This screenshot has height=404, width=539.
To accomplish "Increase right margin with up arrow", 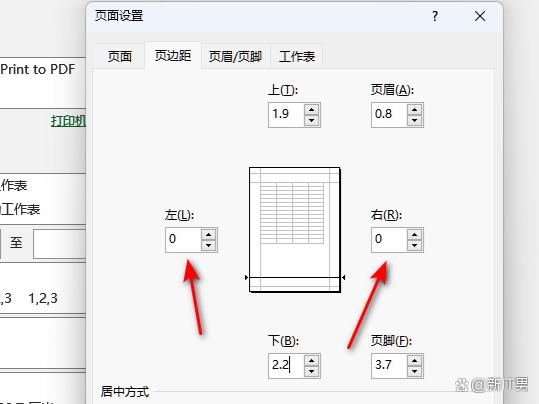I will coord(415,235).
